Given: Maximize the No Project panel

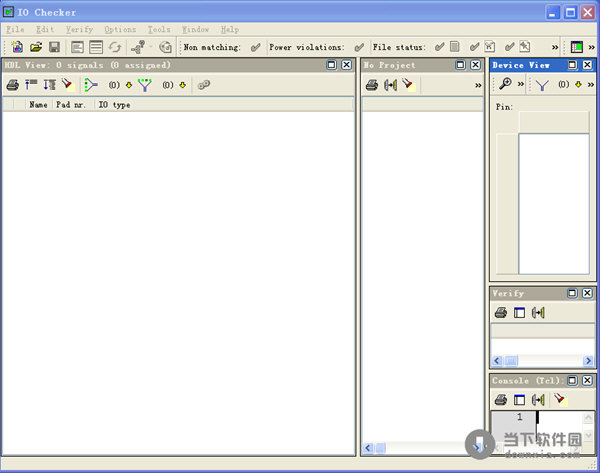Looking at the screenshot, I should coord(461,65).
